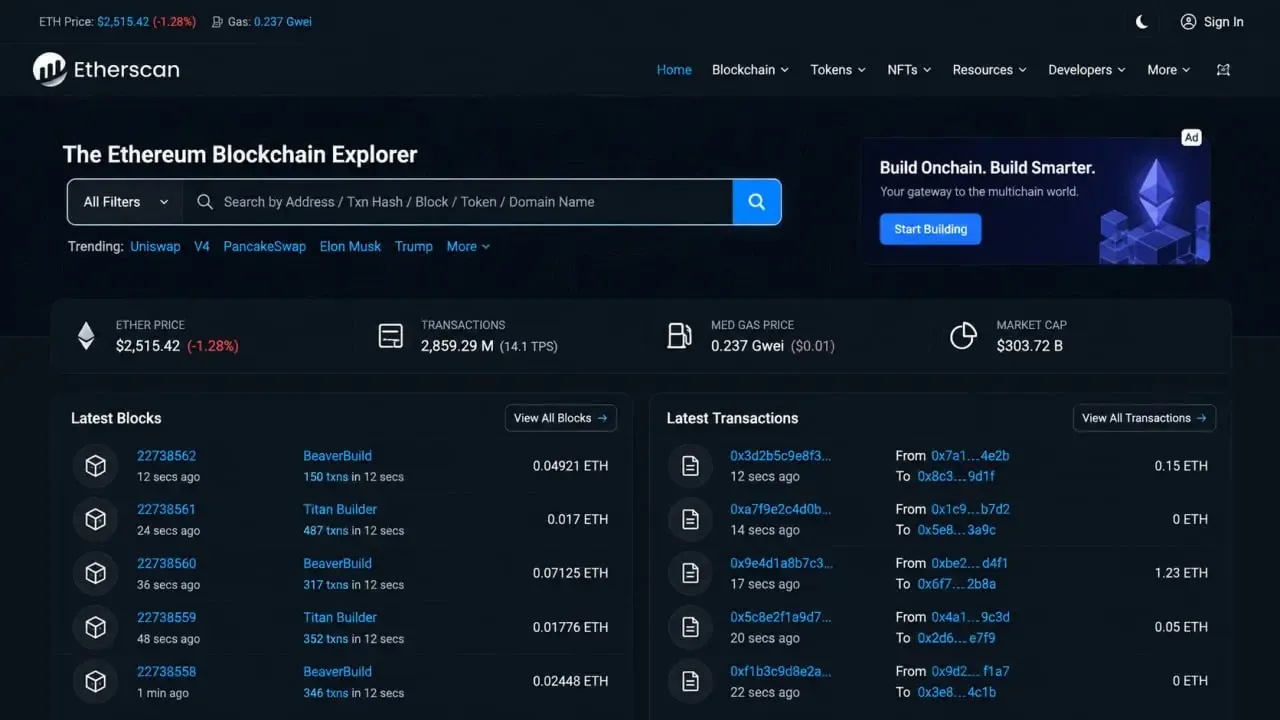The image size is (1280, 720).
Task: Expand the Developers menu
Action: (1087, 70)
